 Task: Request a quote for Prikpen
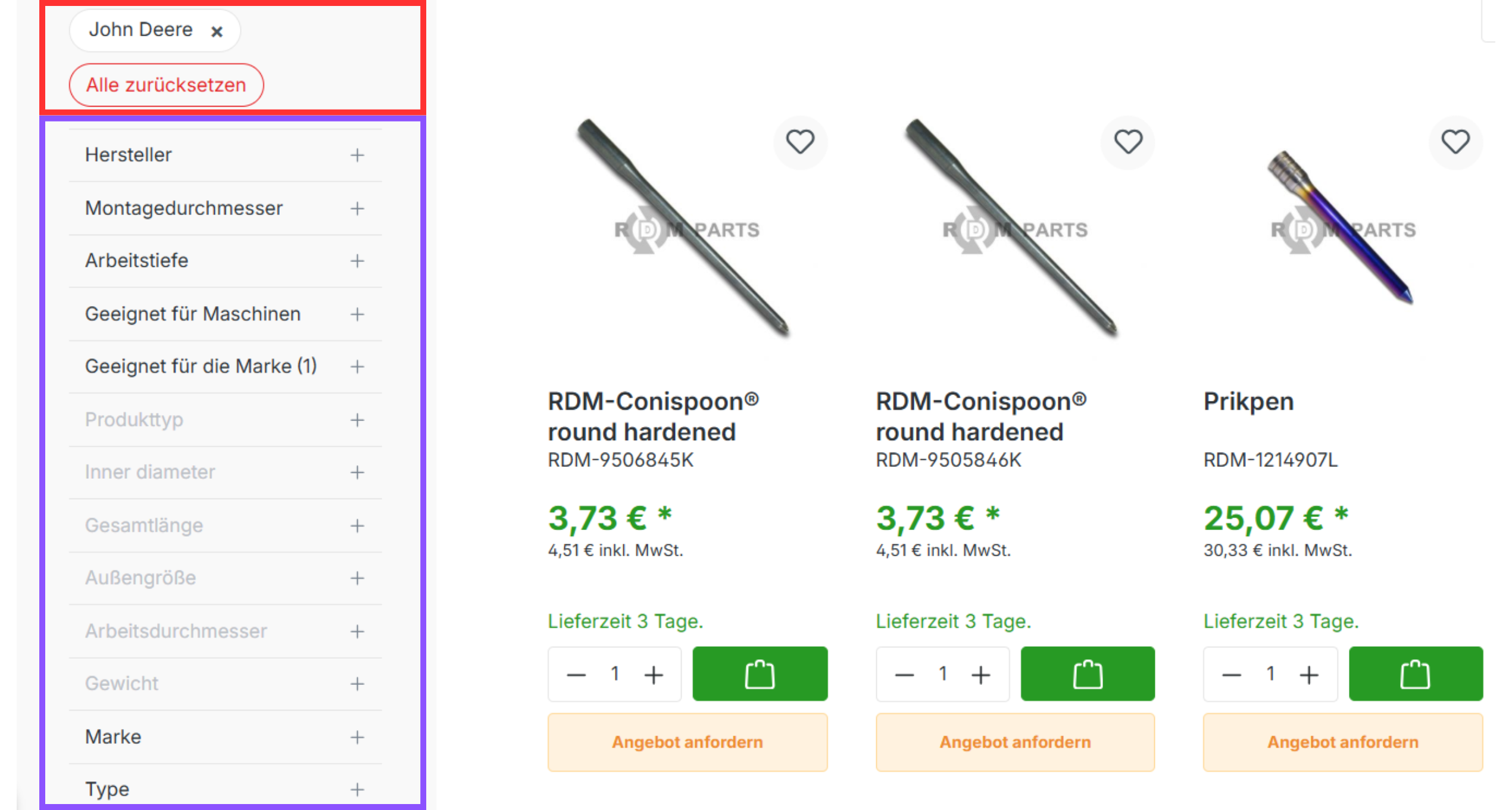[x=1342, y=742]
